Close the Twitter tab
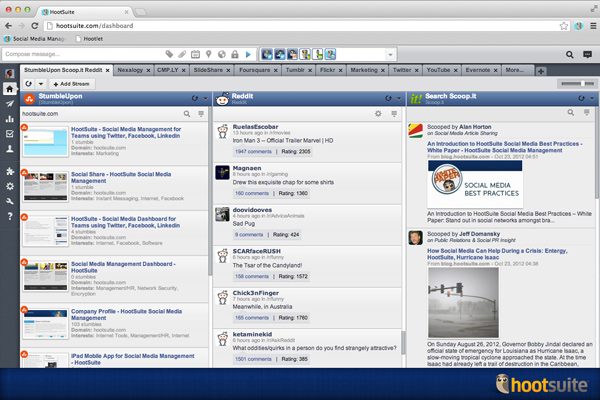This screenshot has height=400, width=600. (416, 70)
